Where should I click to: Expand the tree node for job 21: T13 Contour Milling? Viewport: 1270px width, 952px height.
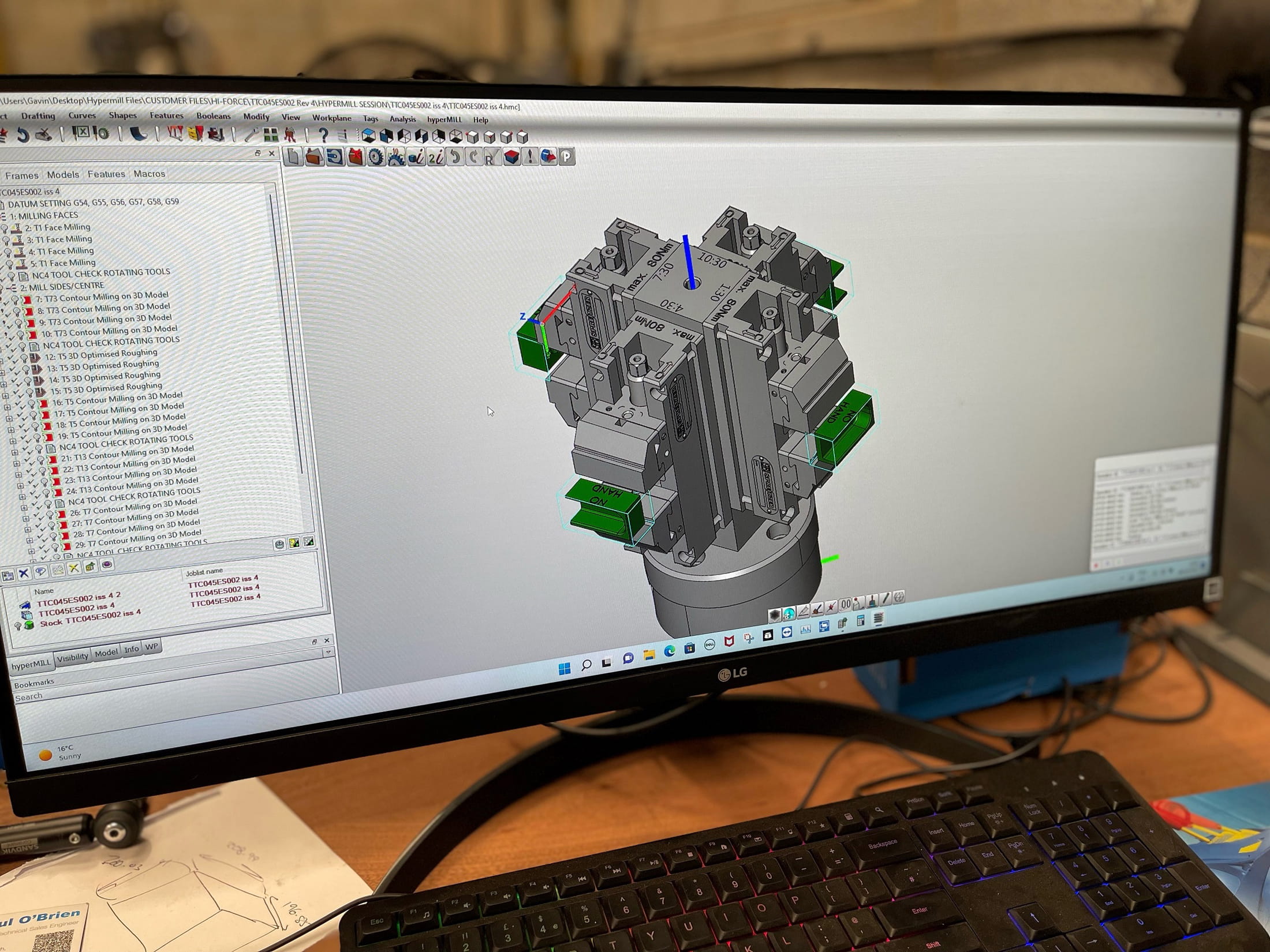(16, 463)
